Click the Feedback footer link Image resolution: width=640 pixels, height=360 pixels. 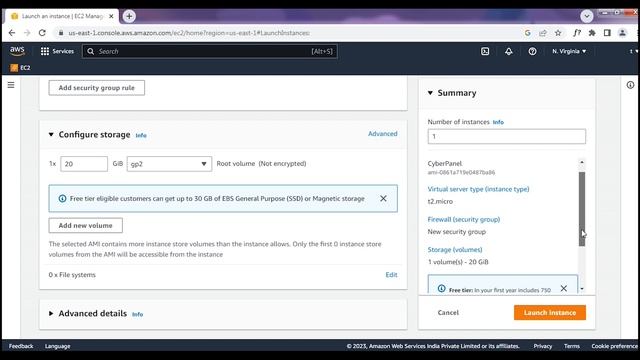coord(21,346)
